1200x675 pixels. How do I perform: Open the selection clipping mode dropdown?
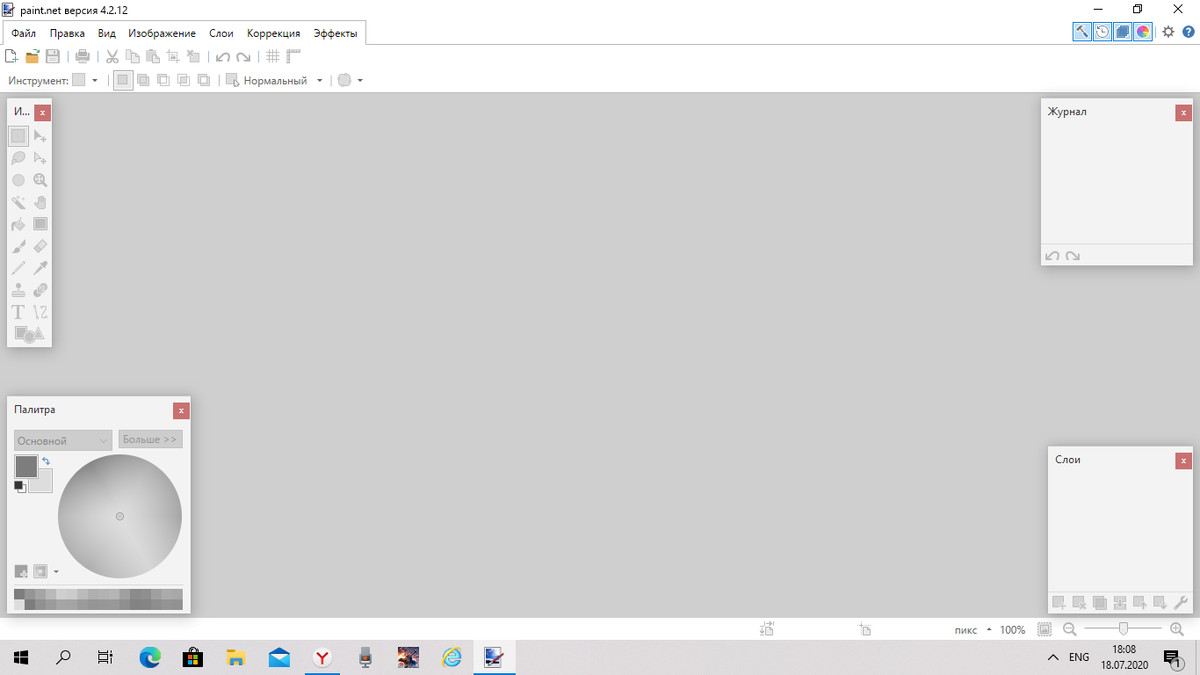[x=350, y=80]
